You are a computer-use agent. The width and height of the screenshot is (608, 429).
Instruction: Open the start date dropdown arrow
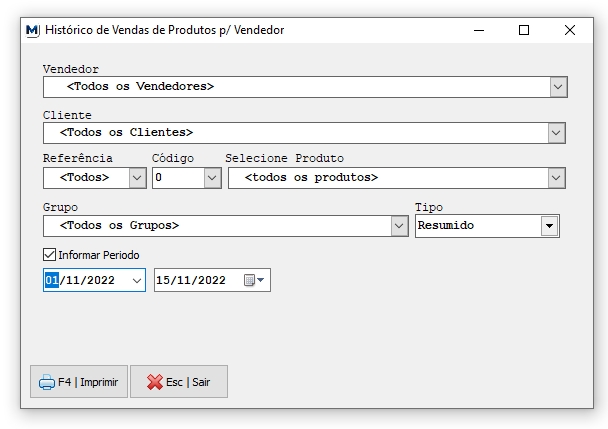(x=137, y=281)
